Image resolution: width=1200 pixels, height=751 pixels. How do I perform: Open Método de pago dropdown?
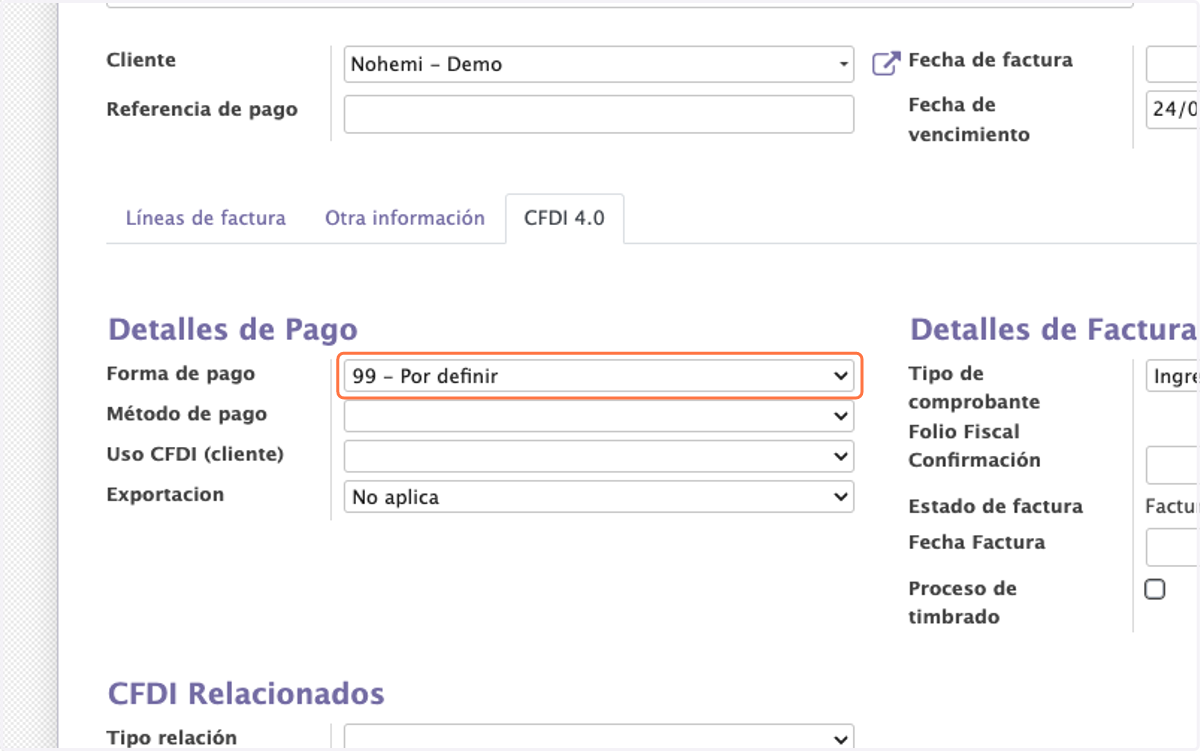599,416
